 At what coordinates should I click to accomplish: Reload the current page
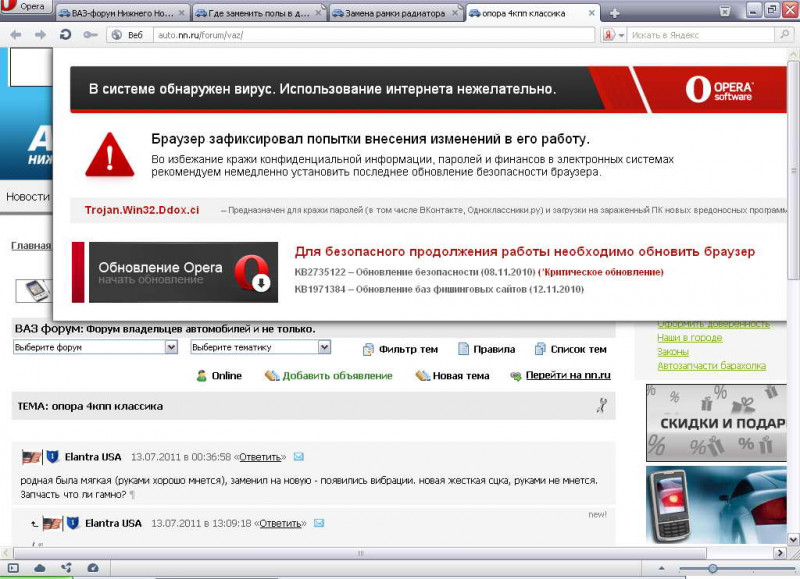click(x=65, y=35)
